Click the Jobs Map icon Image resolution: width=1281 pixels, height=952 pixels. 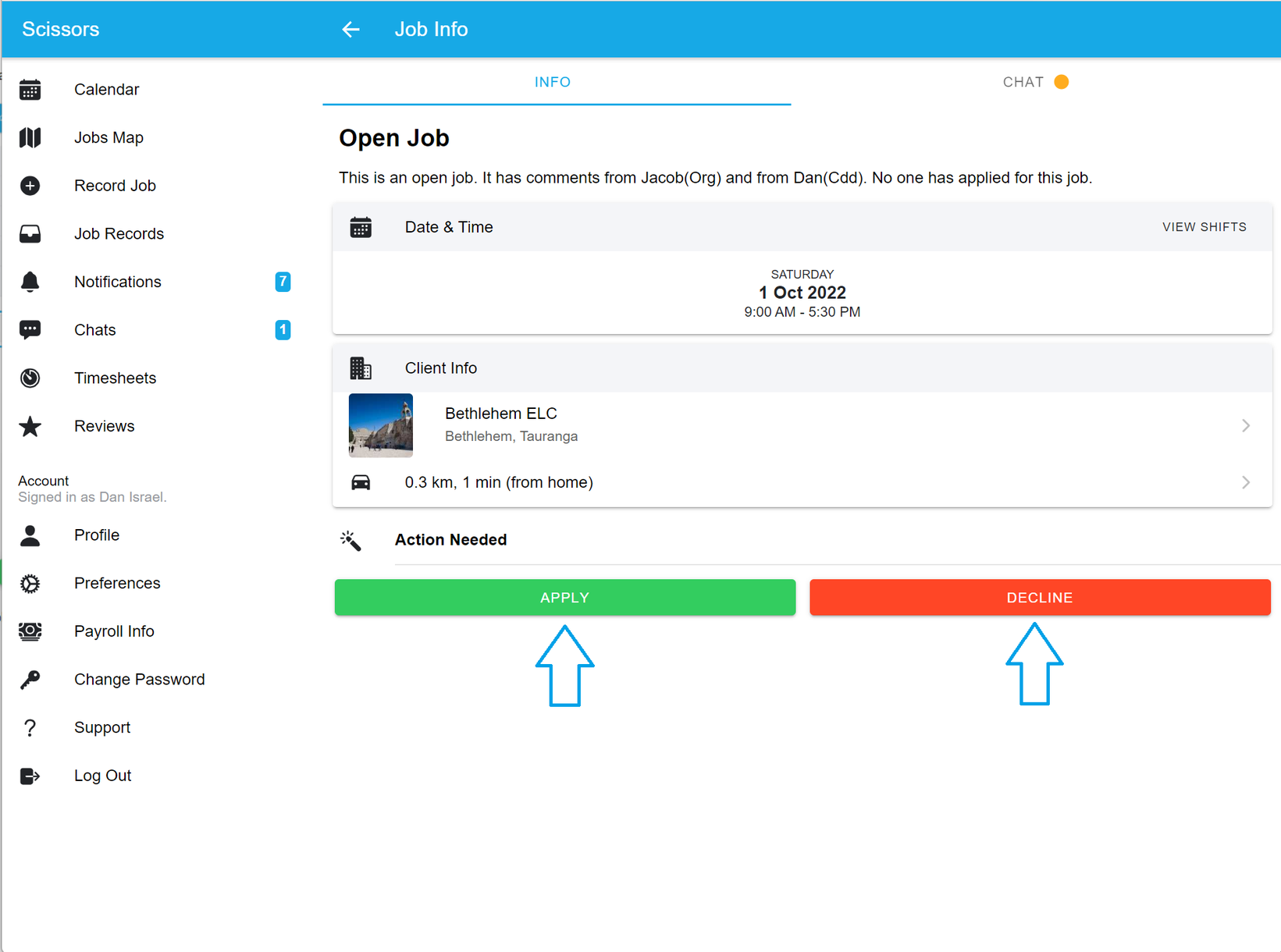pos(30,137)
